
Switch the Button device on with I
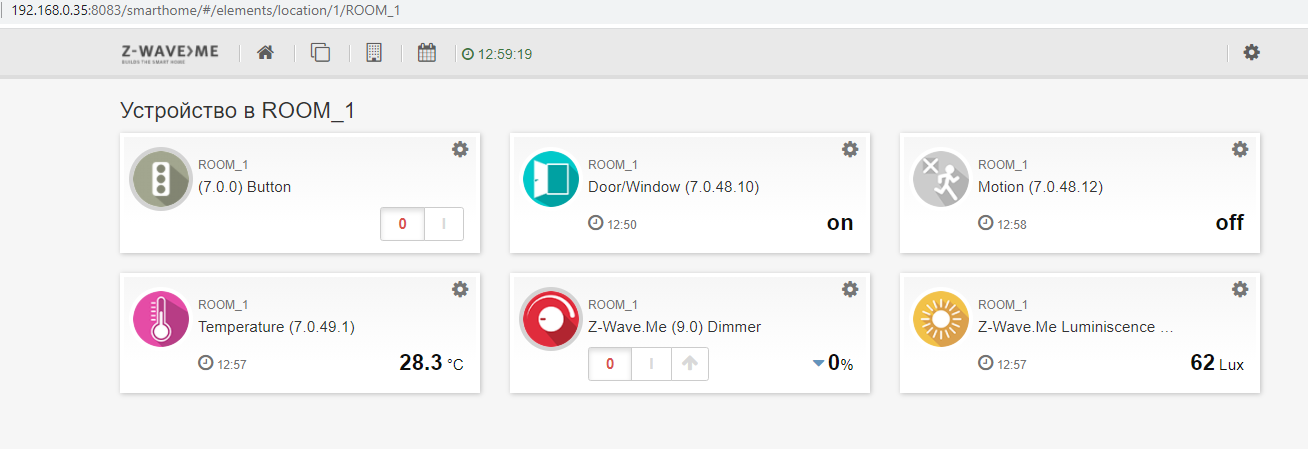pyautogui.click(x=443, y=224)
